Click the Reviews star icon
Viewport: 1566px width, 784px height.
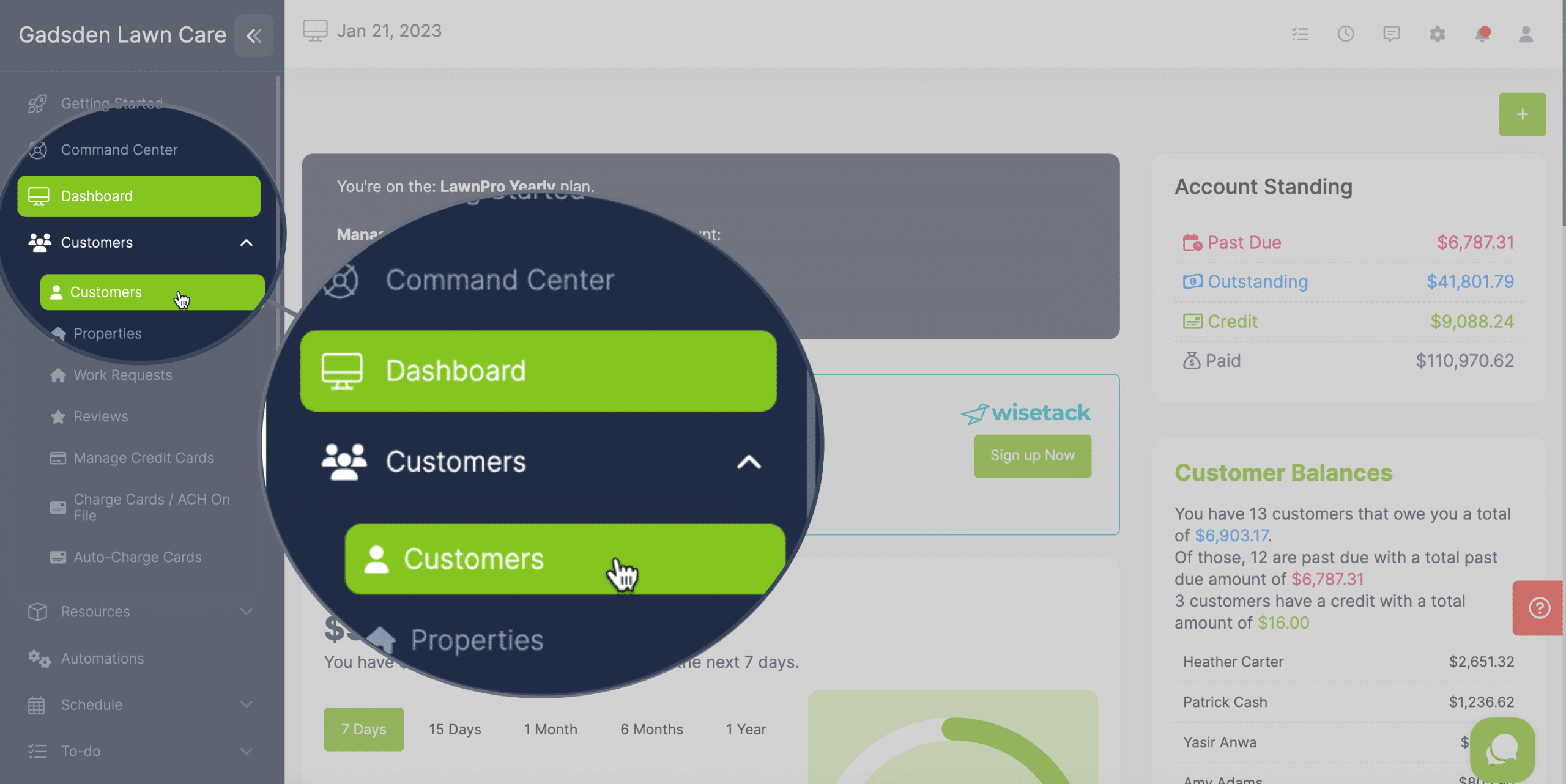58,416
